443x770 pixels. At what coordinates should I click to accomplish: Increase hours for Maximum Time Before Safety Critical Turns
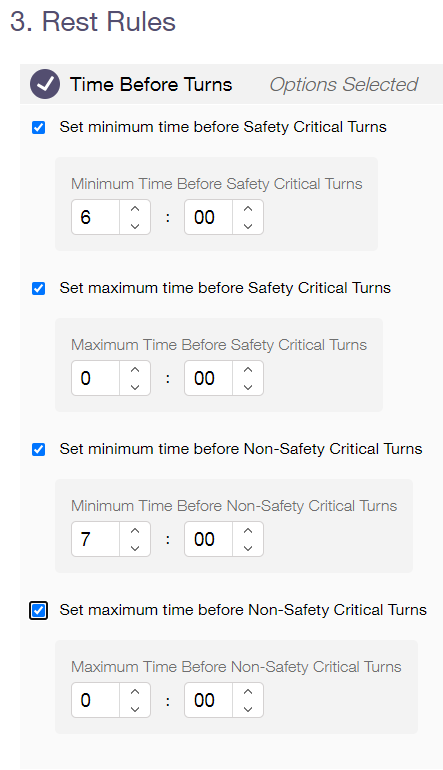(x=135, y=370)
